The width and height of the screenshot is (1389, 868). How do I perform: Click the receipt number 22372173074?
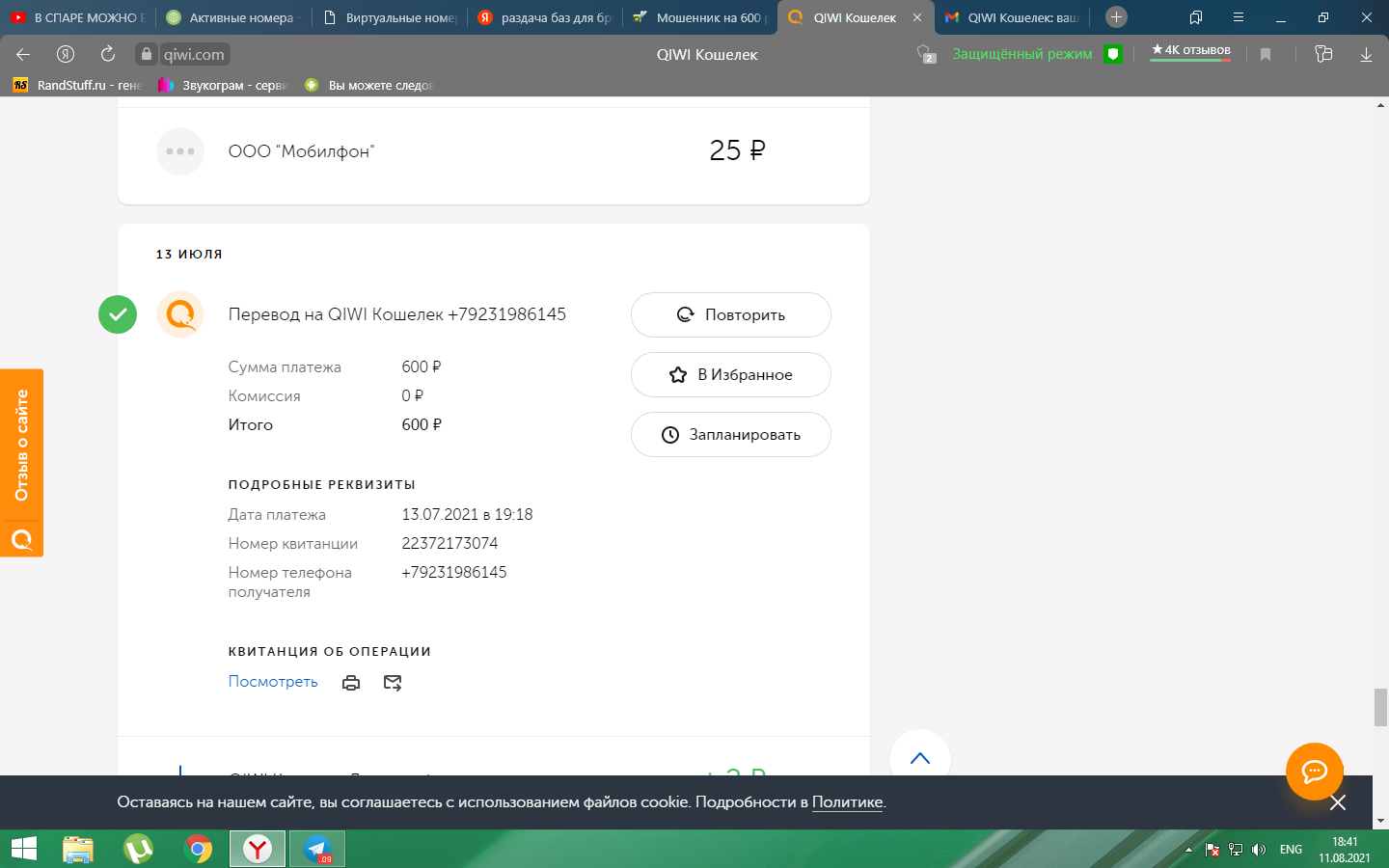[x=449, y=543]
